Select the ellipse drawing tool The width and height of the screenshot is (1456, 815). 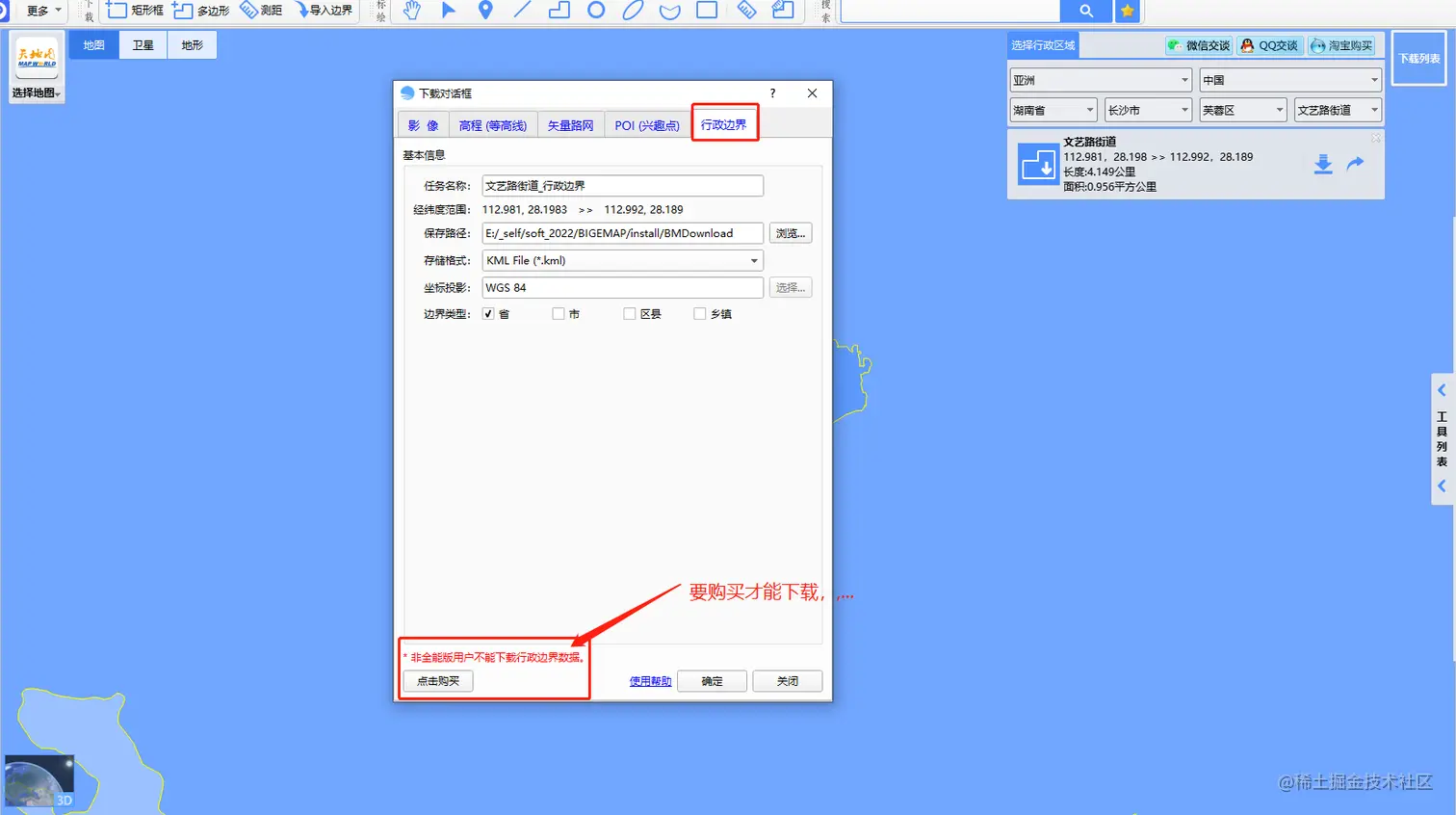[x=633, y=11]
